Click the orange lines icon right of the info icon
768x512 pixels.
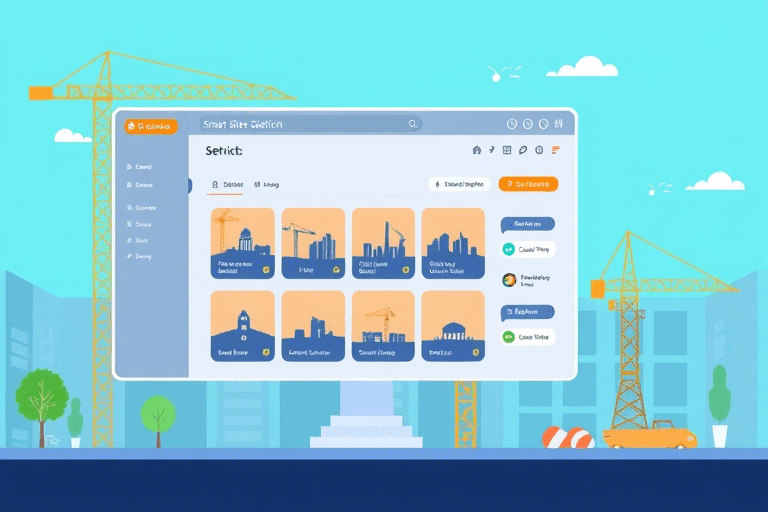point(555,150)
